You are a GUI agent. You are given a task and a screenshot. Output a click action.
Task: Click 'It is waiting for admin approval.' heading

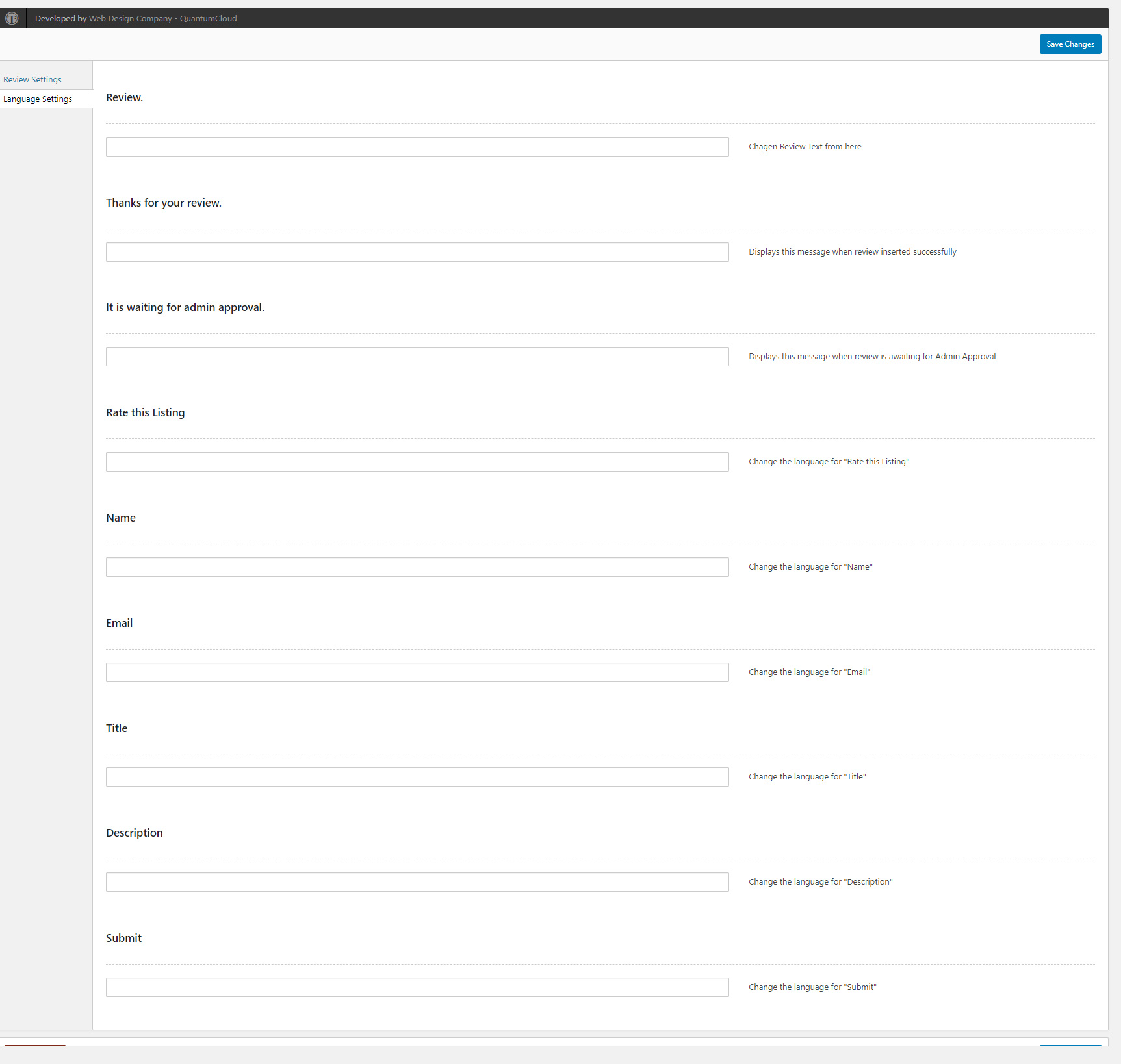[x=185, y=307]
